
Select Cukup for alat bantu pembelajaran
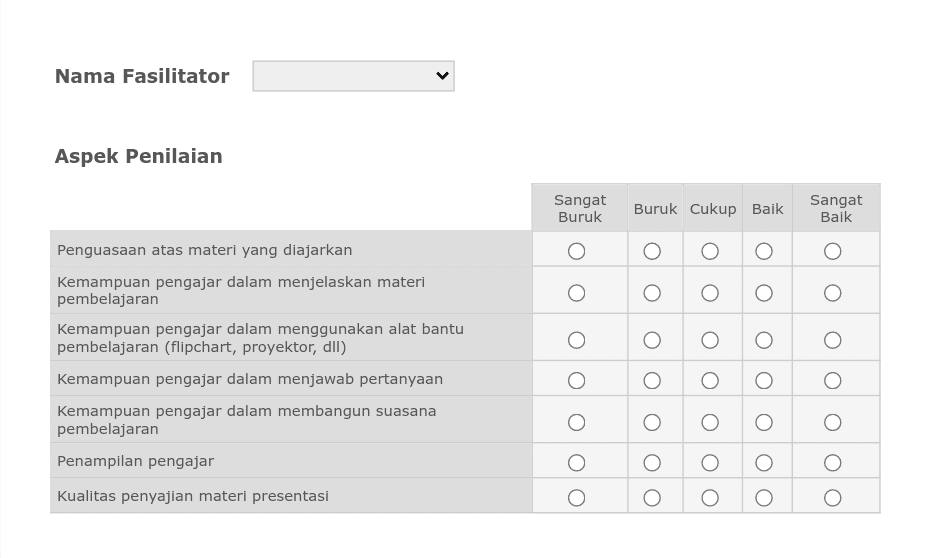(709, 340)
